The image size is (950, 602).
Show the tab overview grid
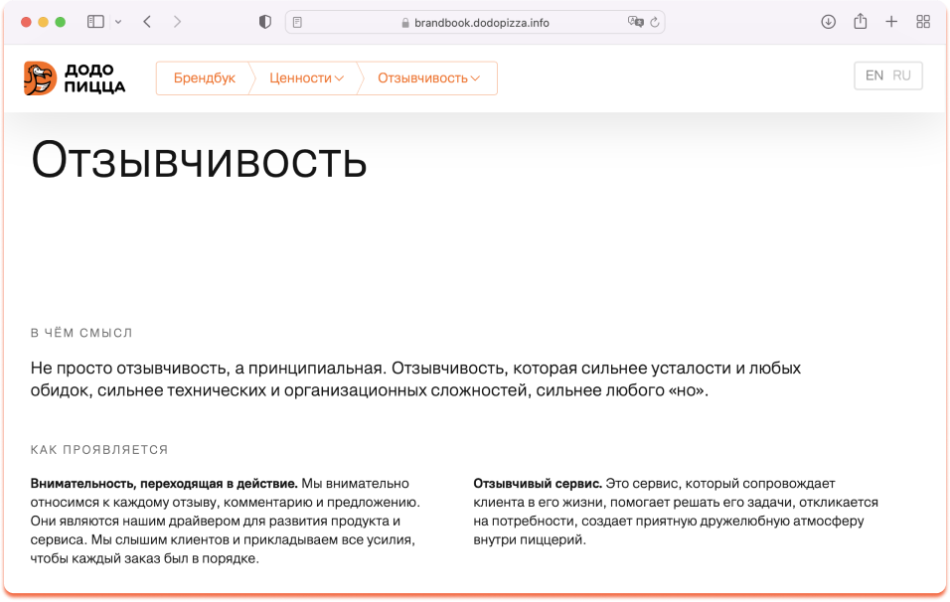923,22
